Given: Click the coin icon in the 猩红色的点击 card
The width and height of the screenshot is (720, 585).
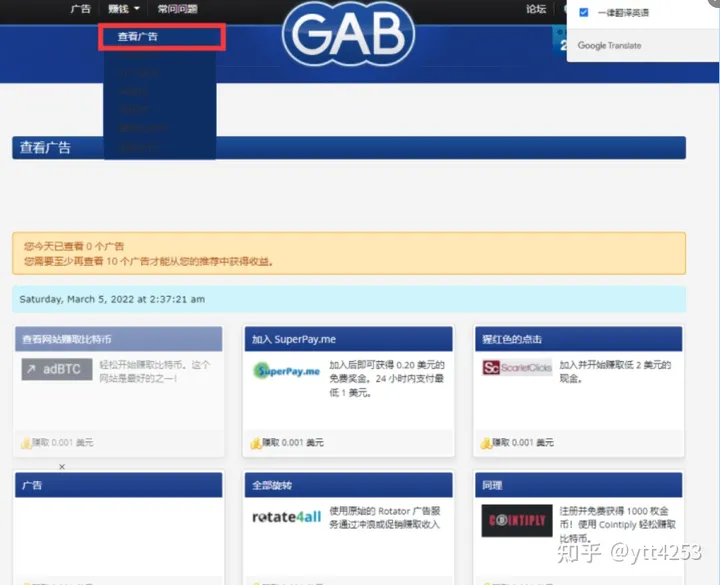Looking at the screenshot, I should [486, 443].
